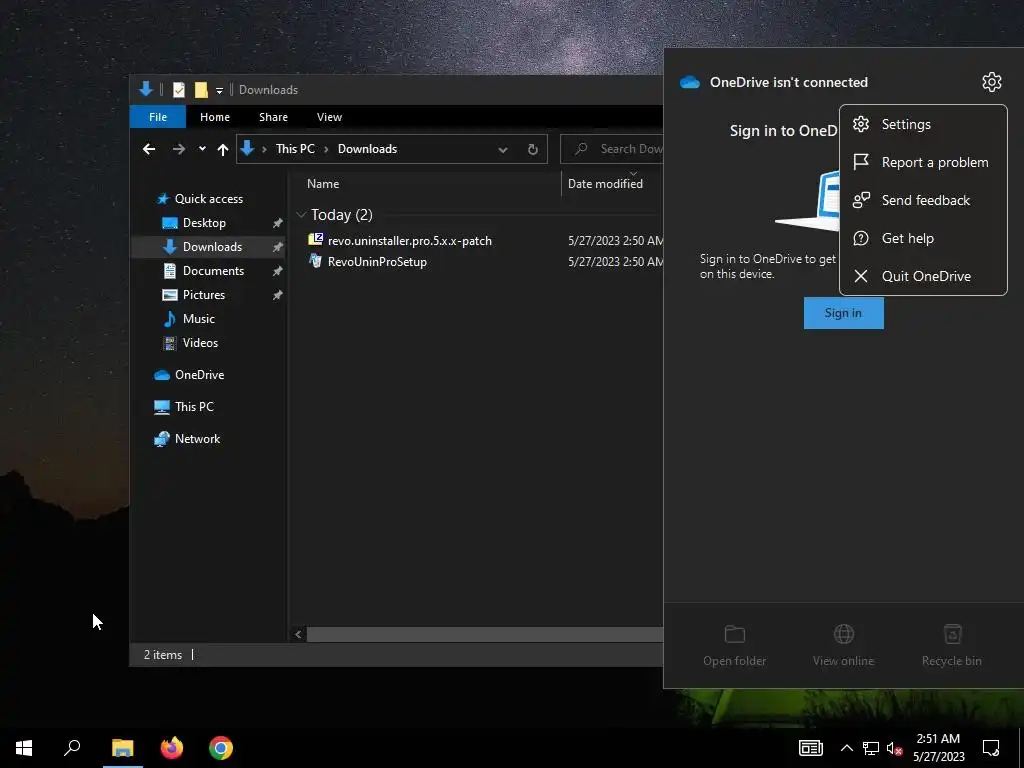This screenshot has height=768, width=1024.
Task: Open the File tab in Explorer
Action: point(157,117)
